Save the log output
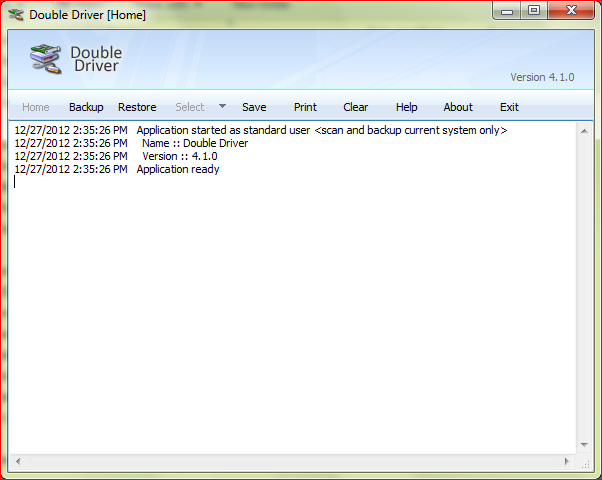Viewport: 602px width, 480px height. coord(254,107)
